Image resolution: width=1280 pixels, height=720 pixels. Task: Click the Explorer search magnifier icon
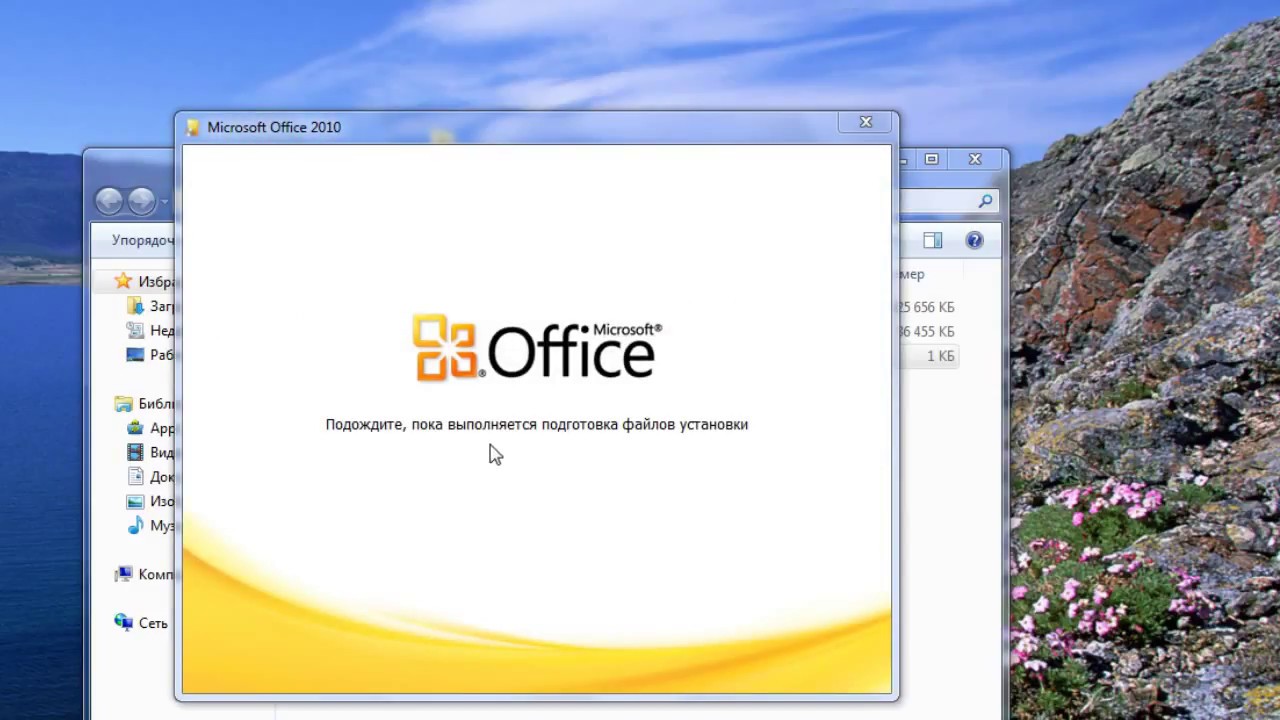pyautogui.click(x=985, y=201)
